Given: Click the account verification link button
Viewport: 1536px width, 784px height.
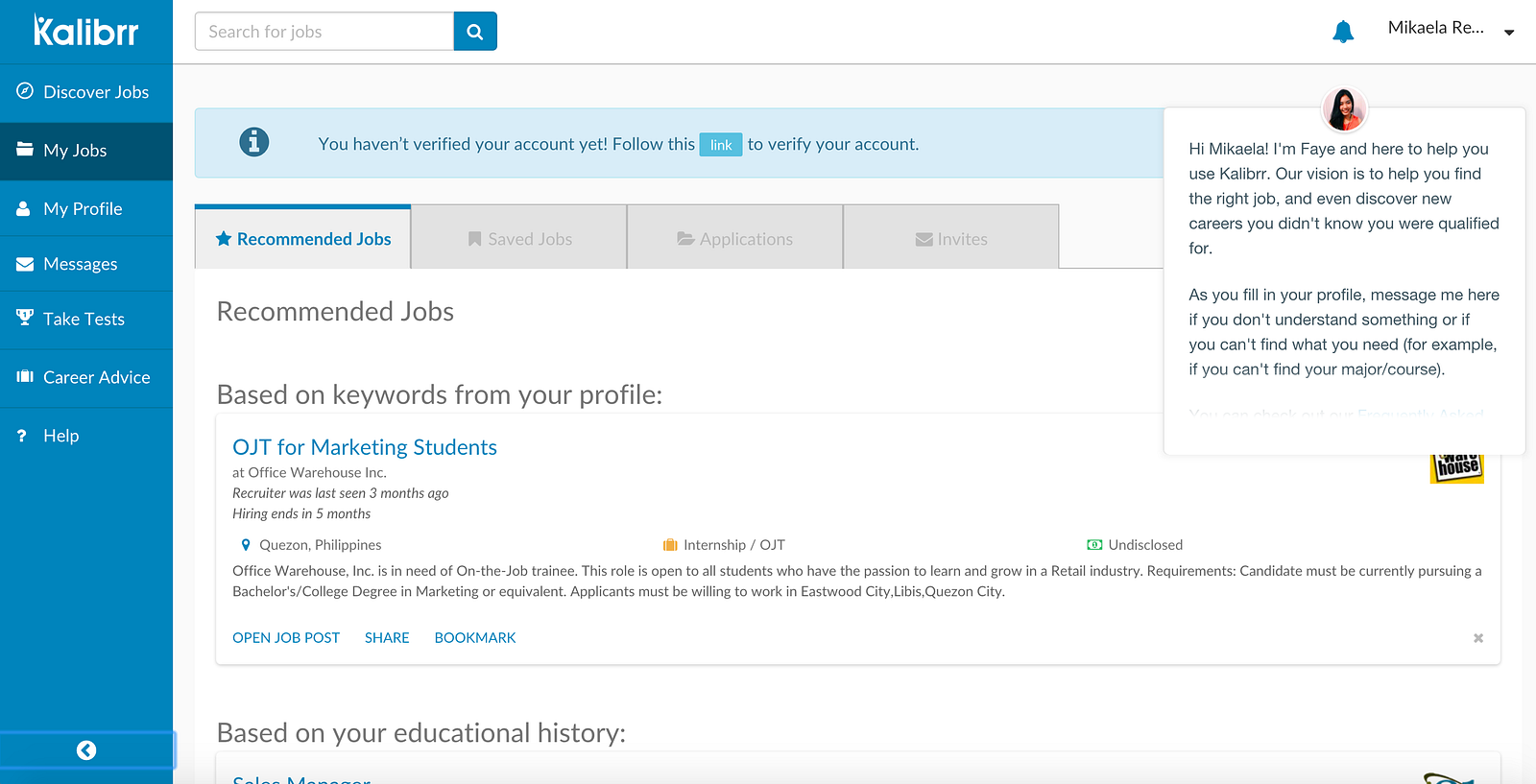Looking at the screenshot, I should point(721,145).
